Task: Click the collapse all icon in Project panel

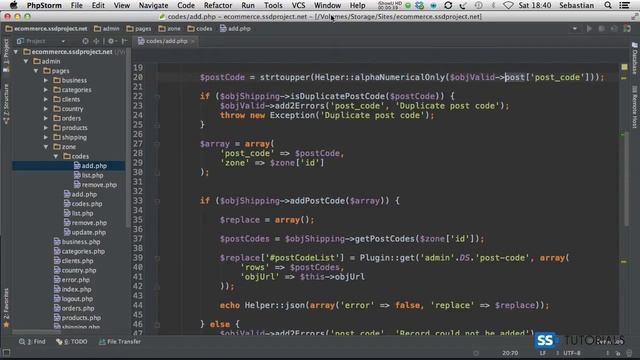Action: tap(96, 41)
